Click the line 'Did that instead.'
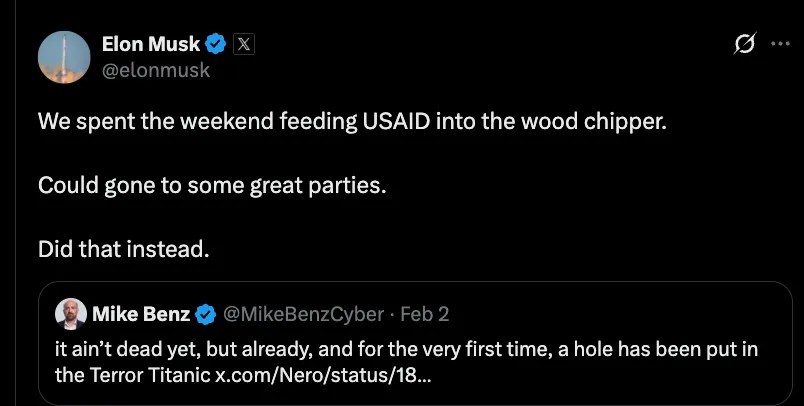This screenshot has width=804, height=406. 124,249
